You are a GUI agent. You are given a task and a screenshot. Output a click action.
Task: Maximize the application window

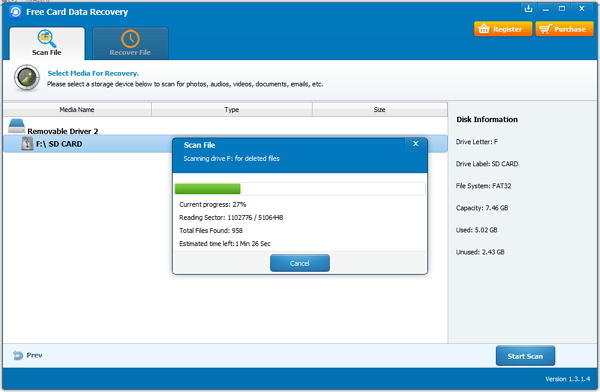[x=562, y=8]
